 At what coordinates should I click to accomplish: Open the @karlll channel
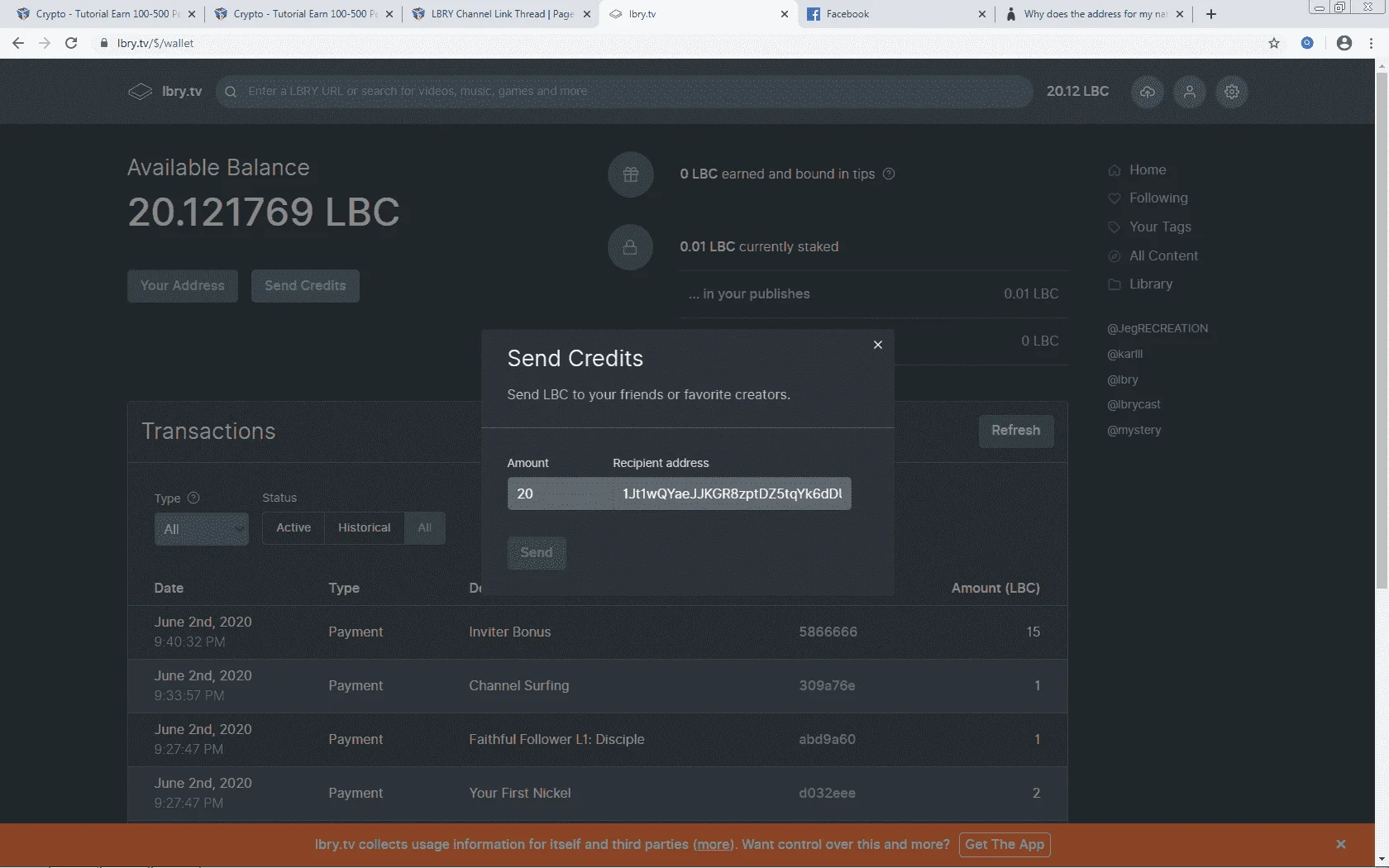1125,354
